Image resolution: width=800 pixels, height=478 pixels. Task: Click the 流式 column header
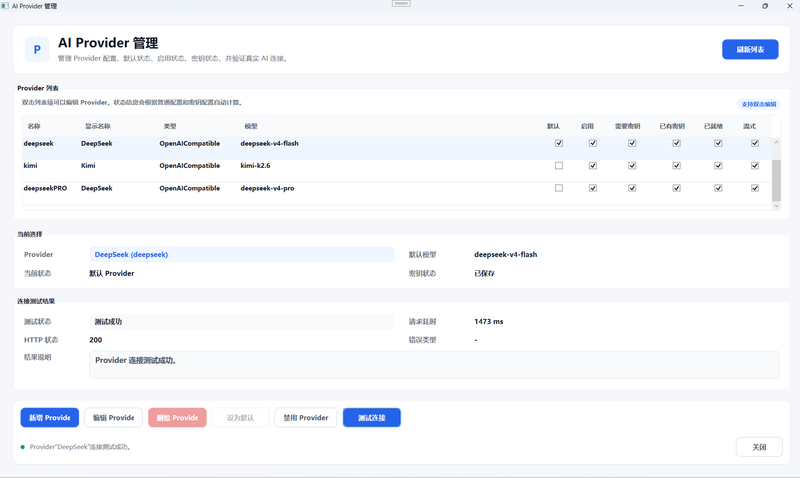[749, 126]
